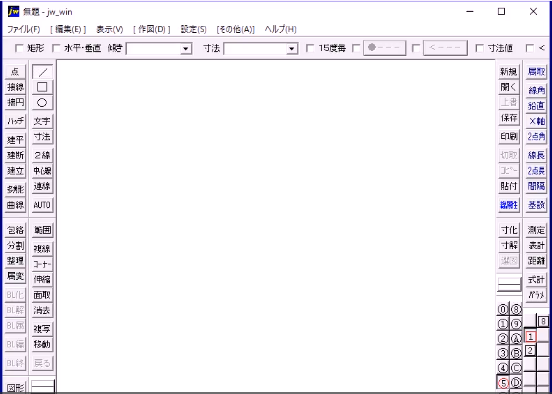Select the 消去 erase tool

click(x=42, y=311)
